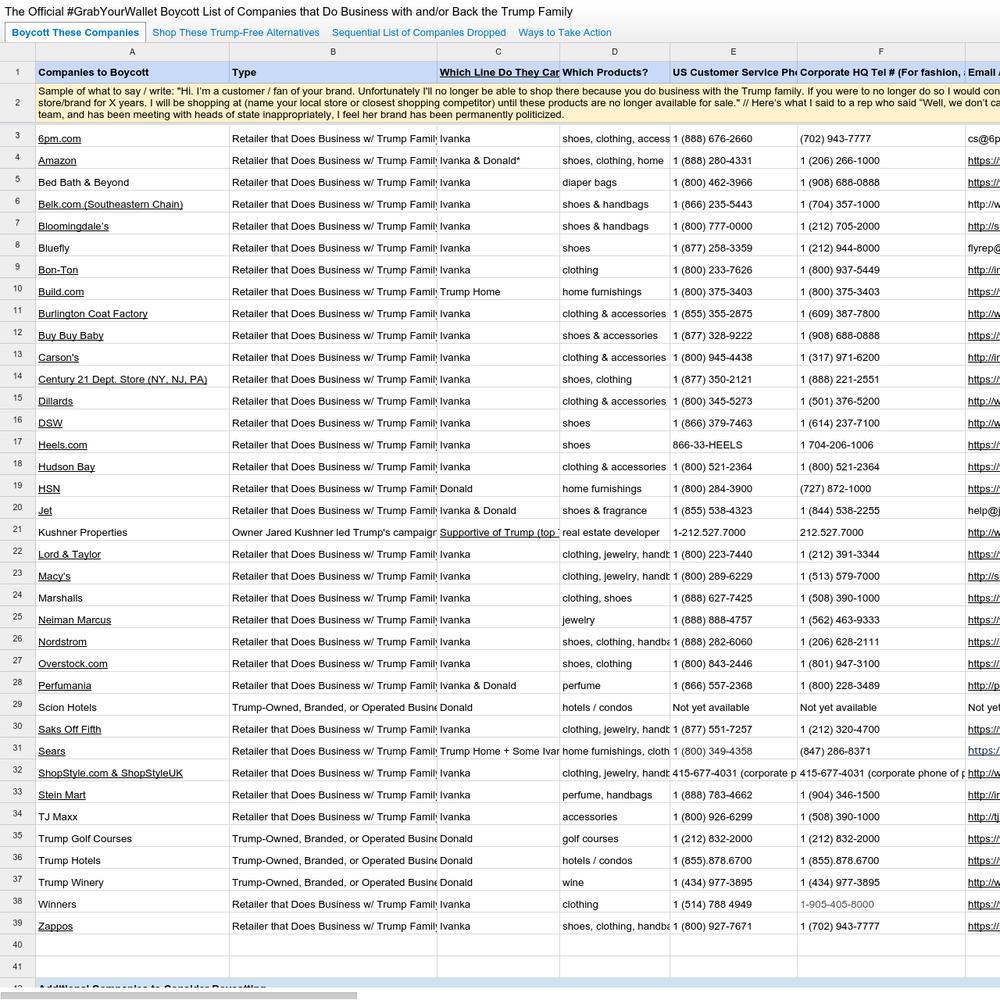The height and width of the screenshot is (1000, 1000).
Task: Select the Bluefly cell
Action: tap(132, 248)
